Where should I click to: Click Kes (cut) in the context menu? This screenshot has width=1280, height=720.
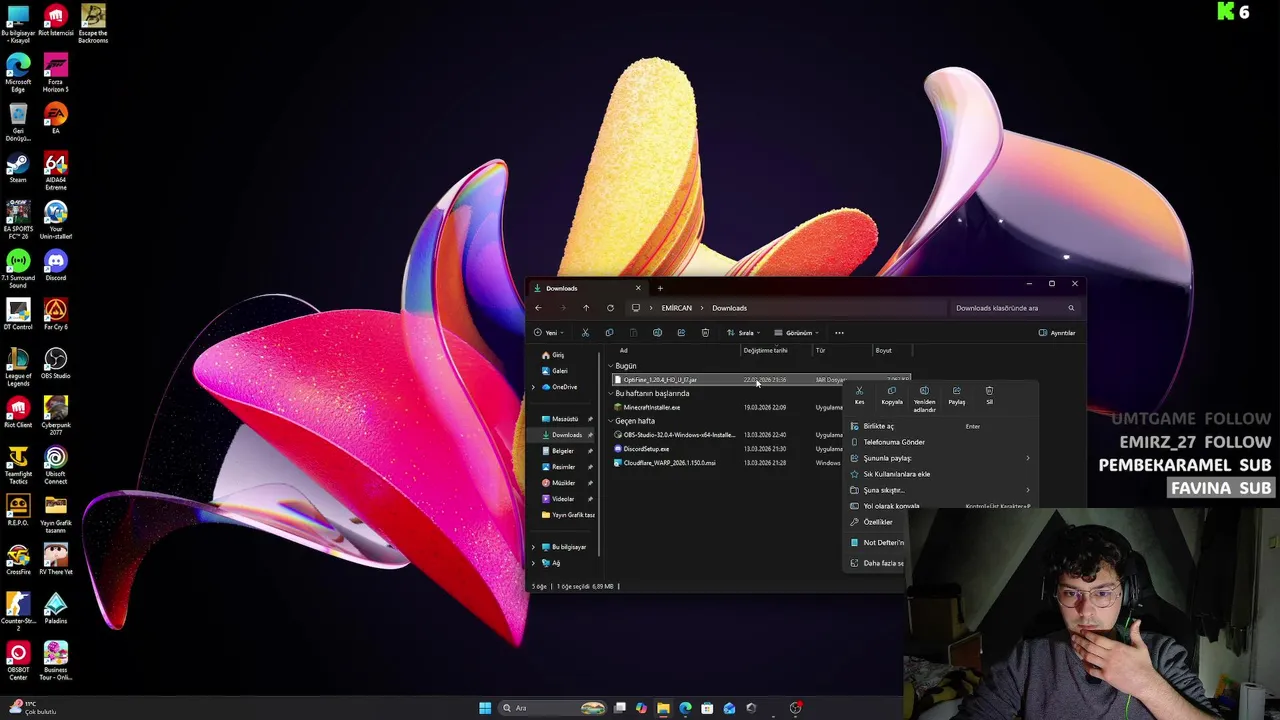pyautogui.click(x=859, y=396)
